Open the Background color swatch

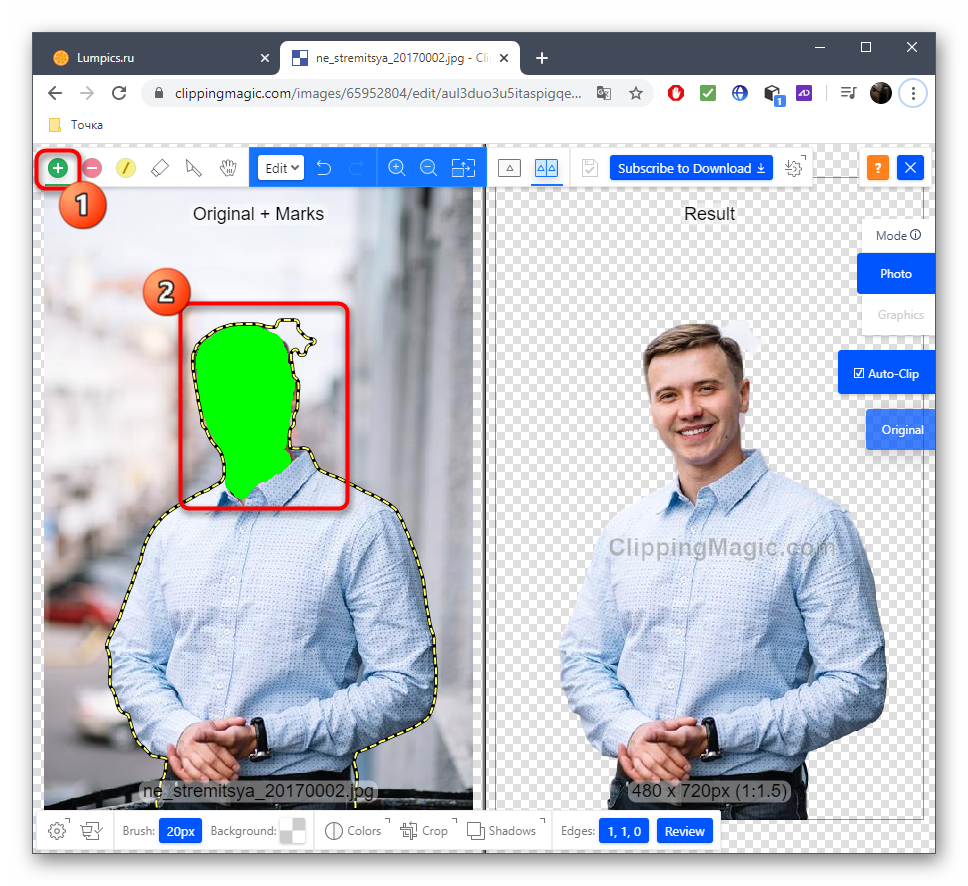point(293,830)
